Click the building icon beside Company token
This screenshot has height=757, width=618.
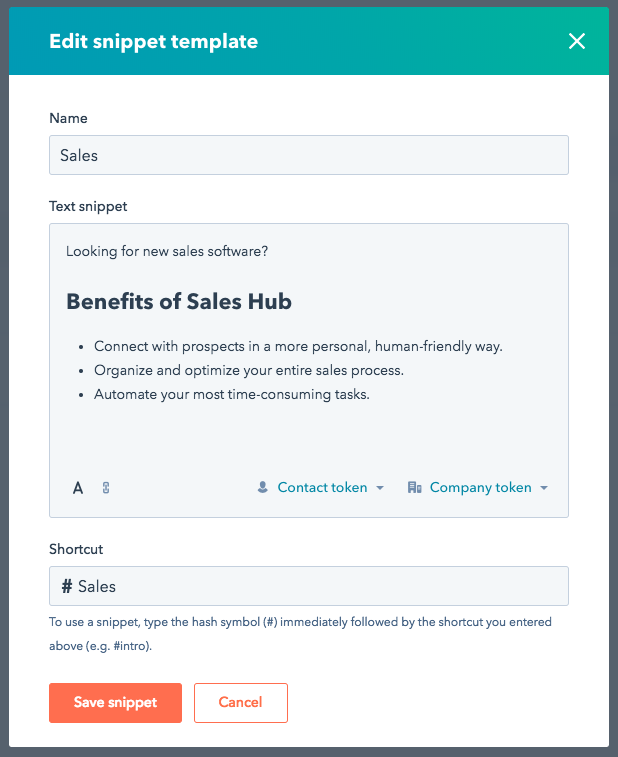coord(415,487)
